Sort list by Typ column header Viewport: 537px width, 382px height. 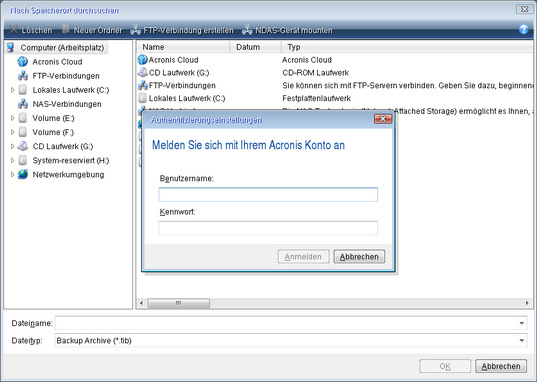(408, 47)
